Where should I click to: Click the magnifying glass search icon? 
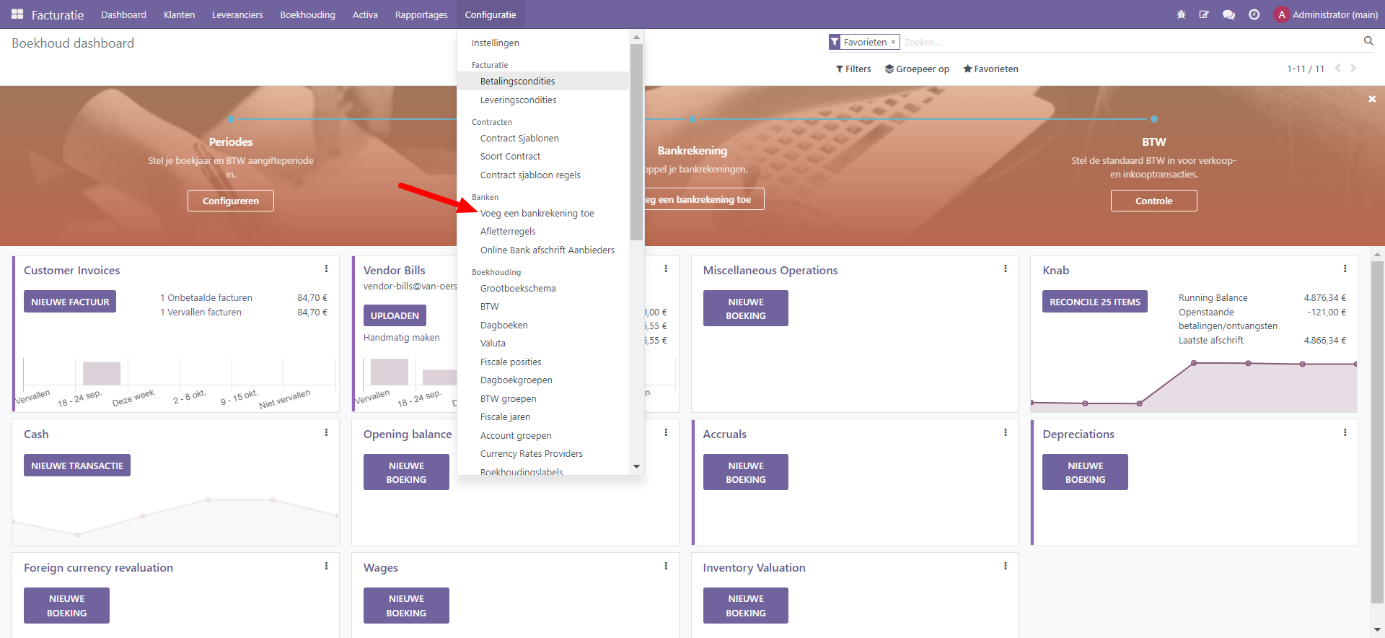(x=1369, y=42)
